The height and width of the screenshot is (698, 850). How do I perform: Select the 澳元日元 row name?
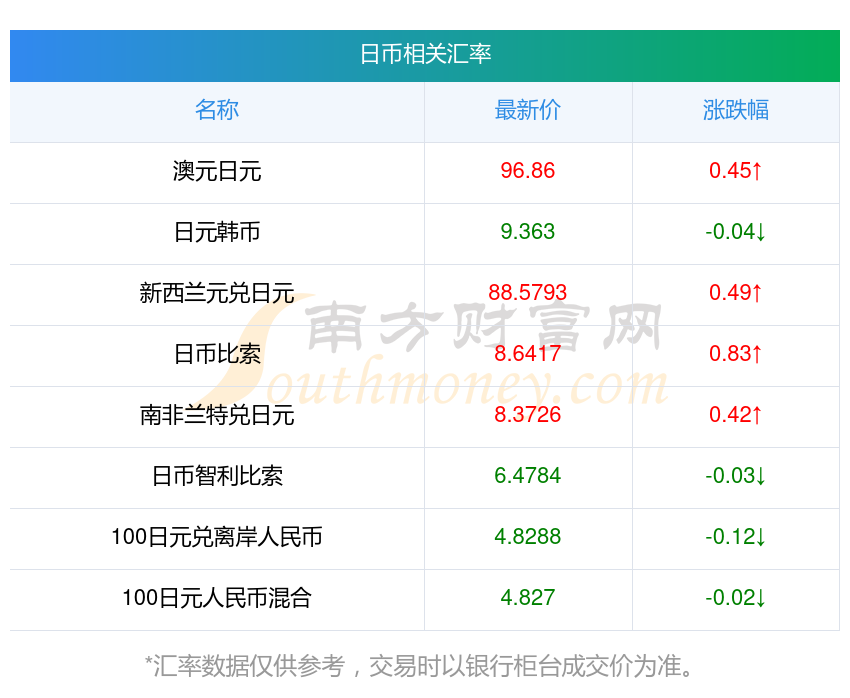217,171
